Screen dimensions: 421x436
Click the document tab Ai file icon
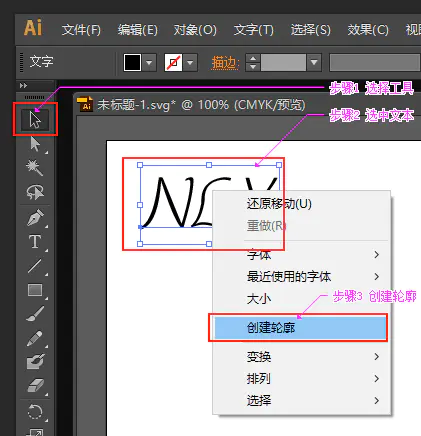click(85, 104)
